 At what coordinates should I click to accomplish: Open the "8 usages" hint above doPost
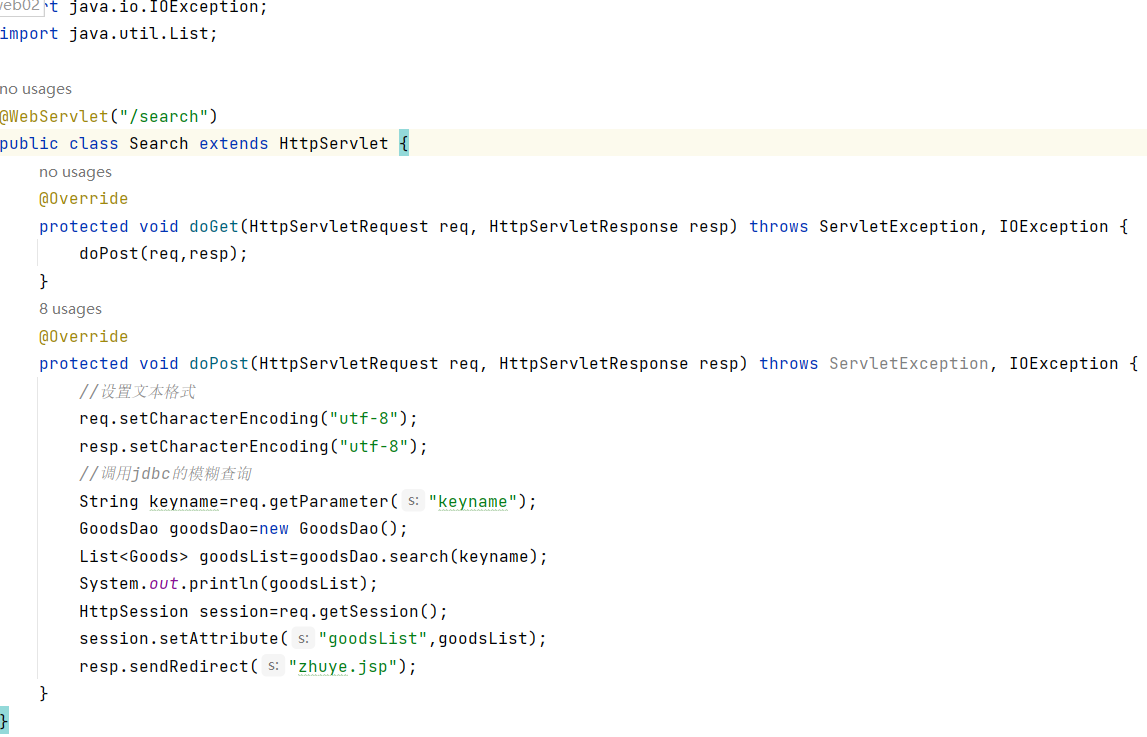(70, 309)
